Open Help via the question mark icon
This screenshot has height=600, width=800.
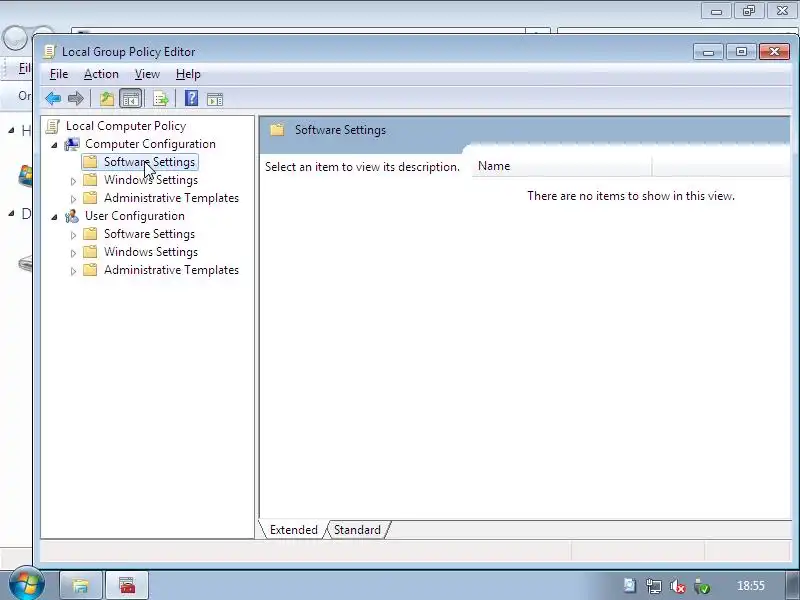(x=191, y=98)
